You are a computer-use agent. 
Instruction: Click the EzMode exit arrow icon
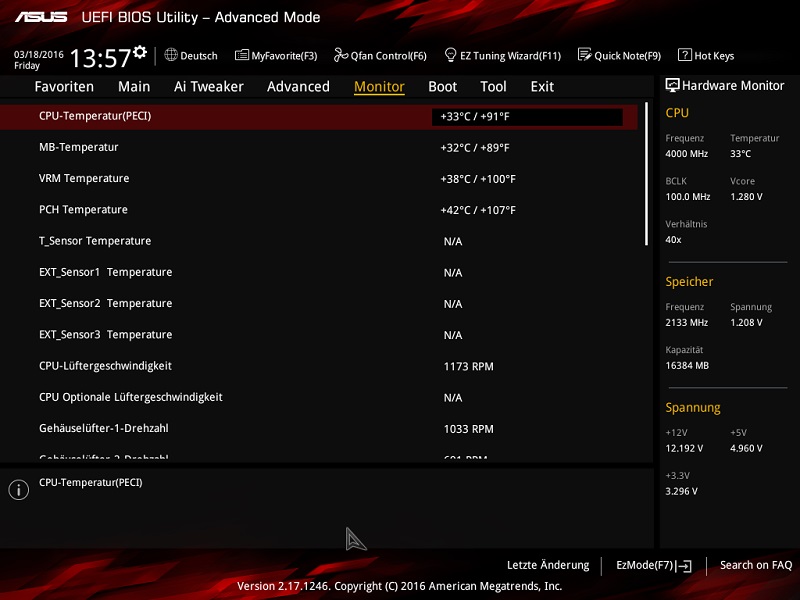pyautogui.click(x=684, y=566)
